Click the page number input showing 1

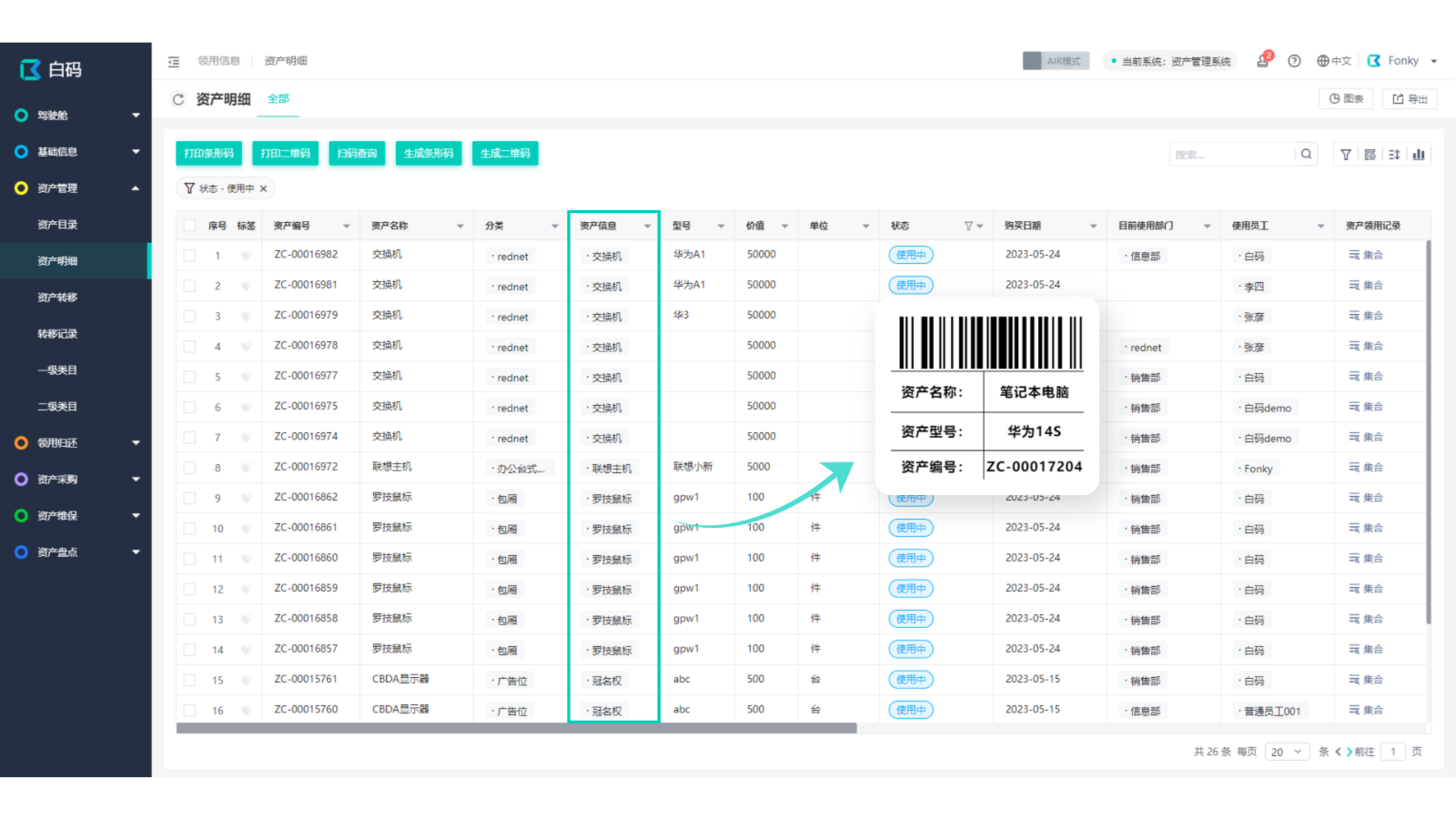tap(1392, 752)
